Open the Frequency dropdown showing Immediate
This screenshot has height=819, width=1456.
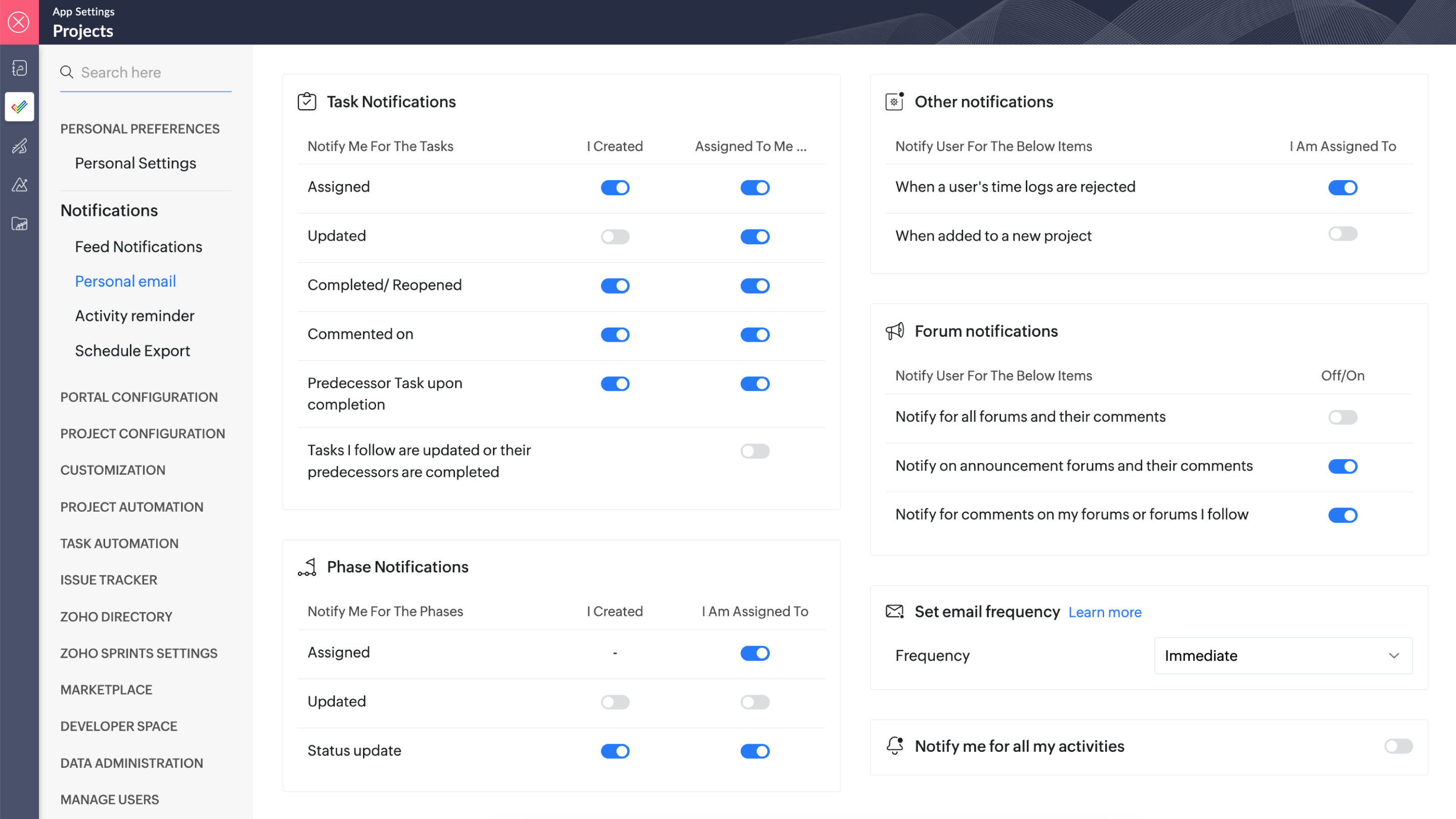(x=1283, y=656)
